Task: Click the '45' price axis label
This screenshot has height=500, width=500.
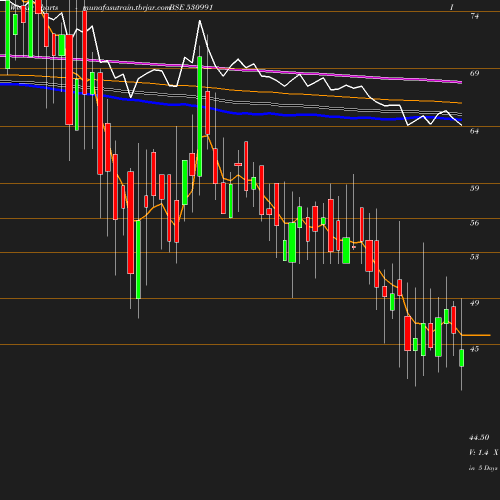Action: click(x=475, y=349)
